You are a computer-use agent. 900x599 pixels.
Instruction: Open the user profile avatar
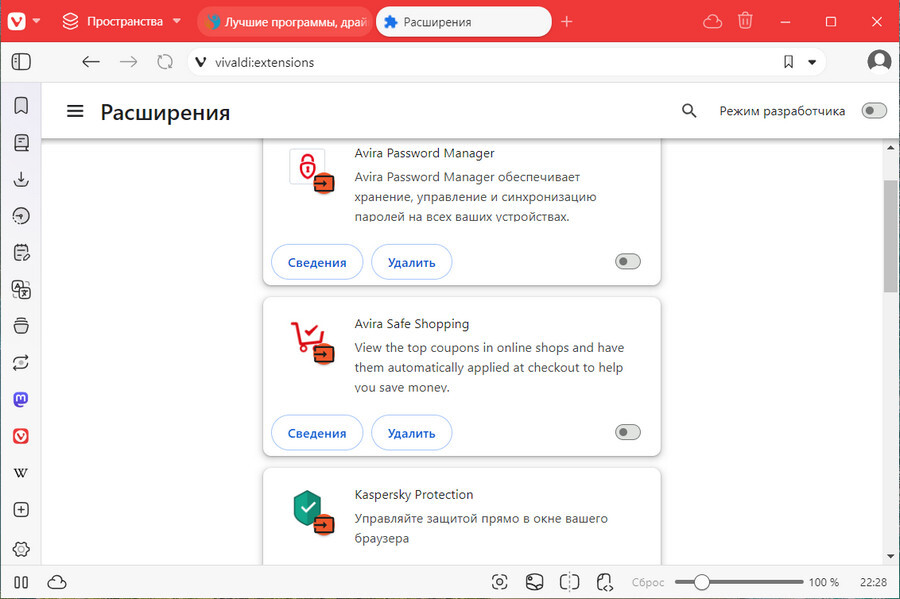[x=879, y=61]
